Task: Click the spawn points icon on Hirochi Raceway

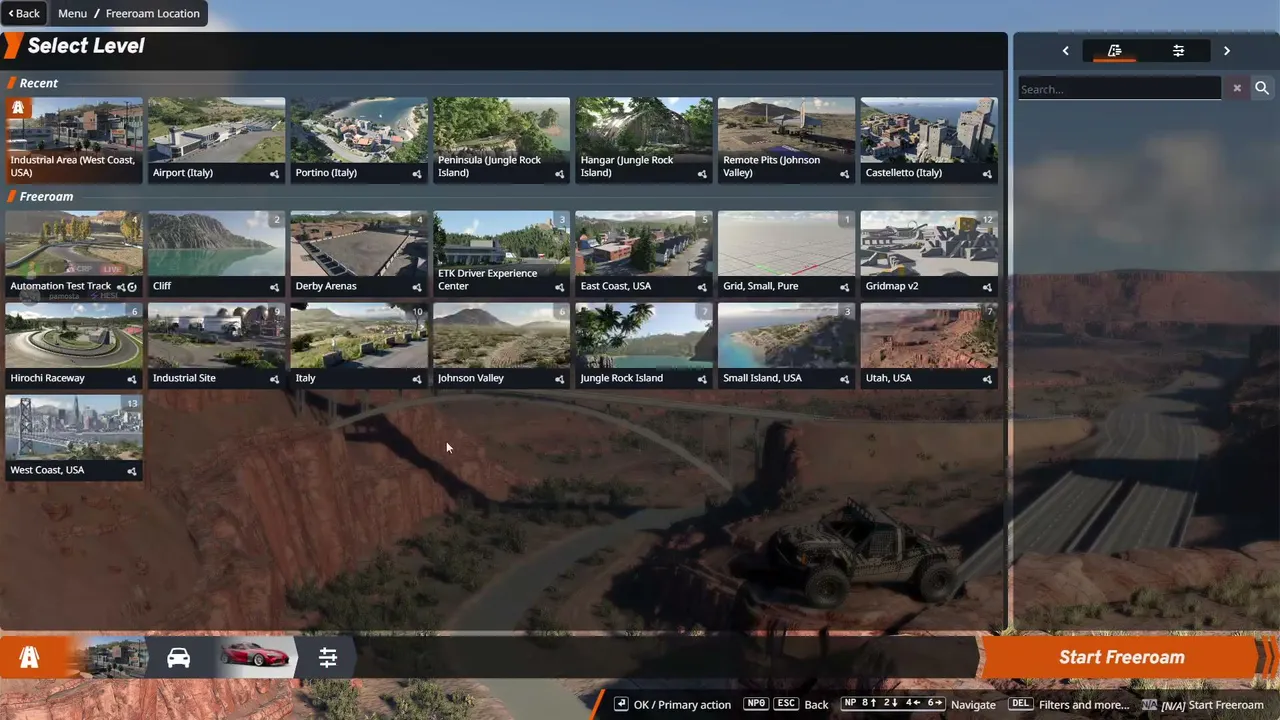Action: click(x=132, y=379)
